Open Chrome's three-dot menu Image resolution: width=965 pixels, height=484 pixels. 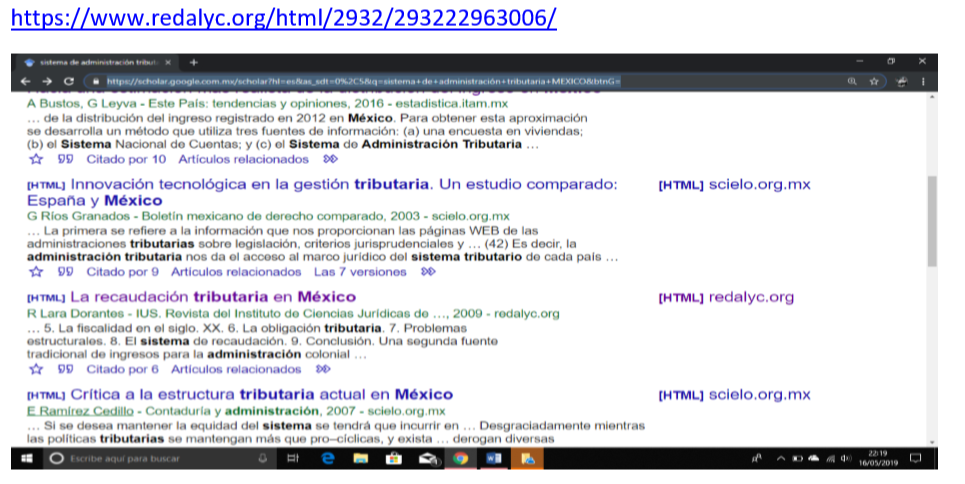(921, 81)
